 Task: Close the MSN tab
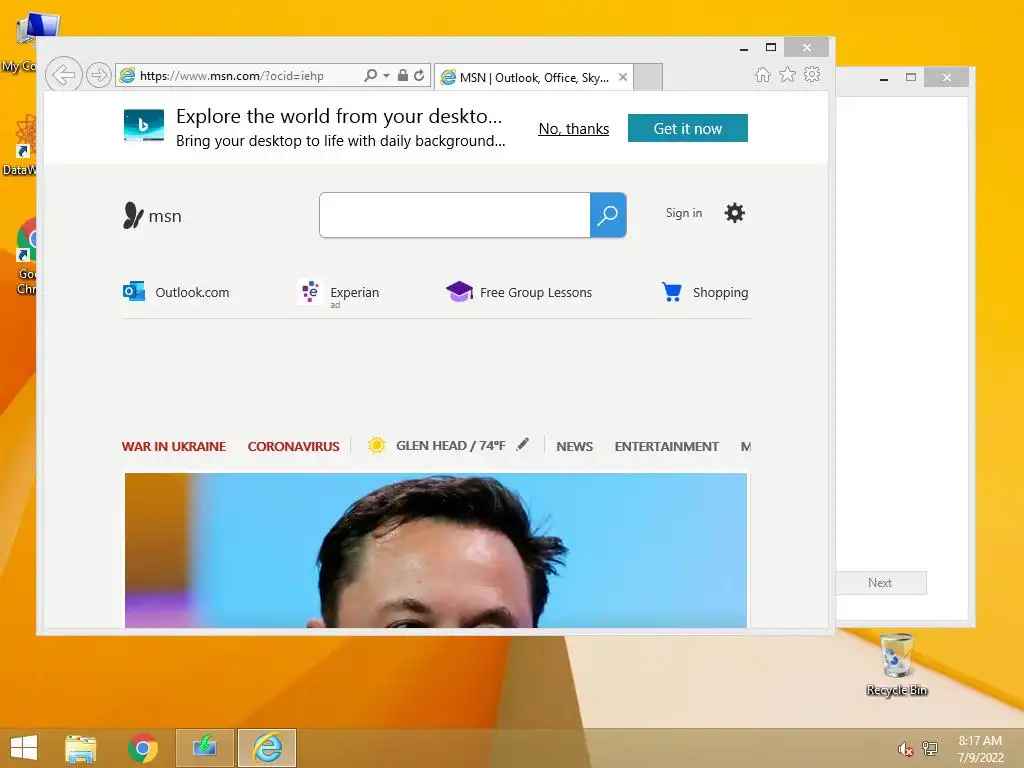tap(623, 77)
